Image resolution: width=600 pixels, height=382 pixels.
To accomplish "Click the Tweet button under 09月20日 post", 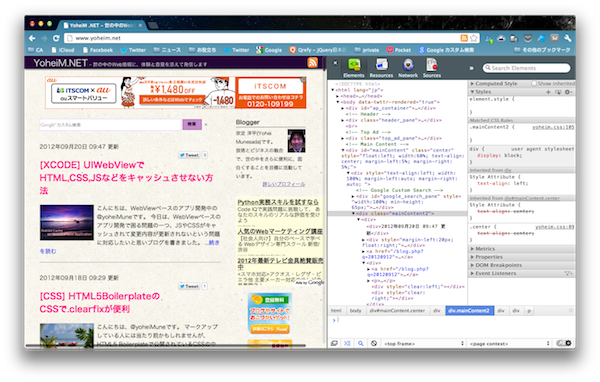I will click(189, 155).
